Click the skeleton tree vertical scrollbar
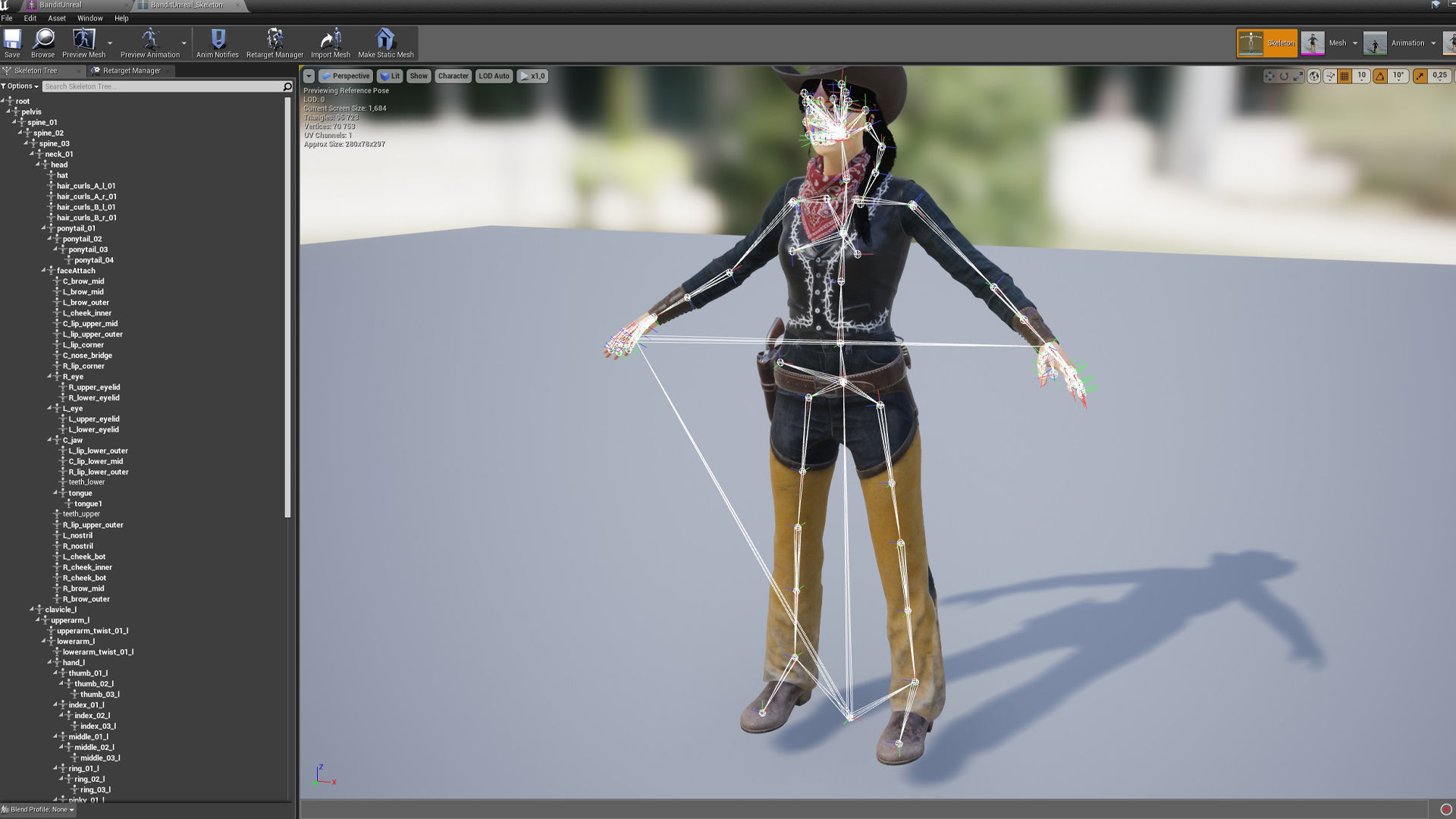 coord(287,303)
